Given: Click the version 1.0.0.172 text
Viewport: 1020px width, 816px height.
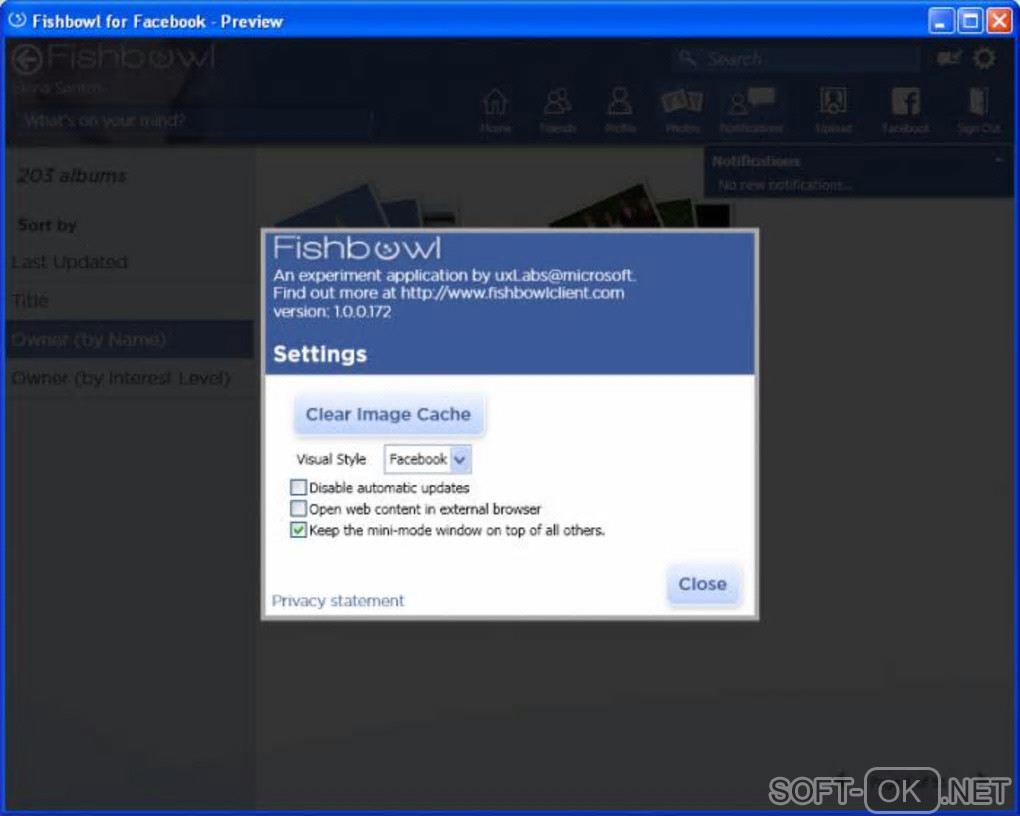Looking at the screenshot, I should tap(332, 312).
